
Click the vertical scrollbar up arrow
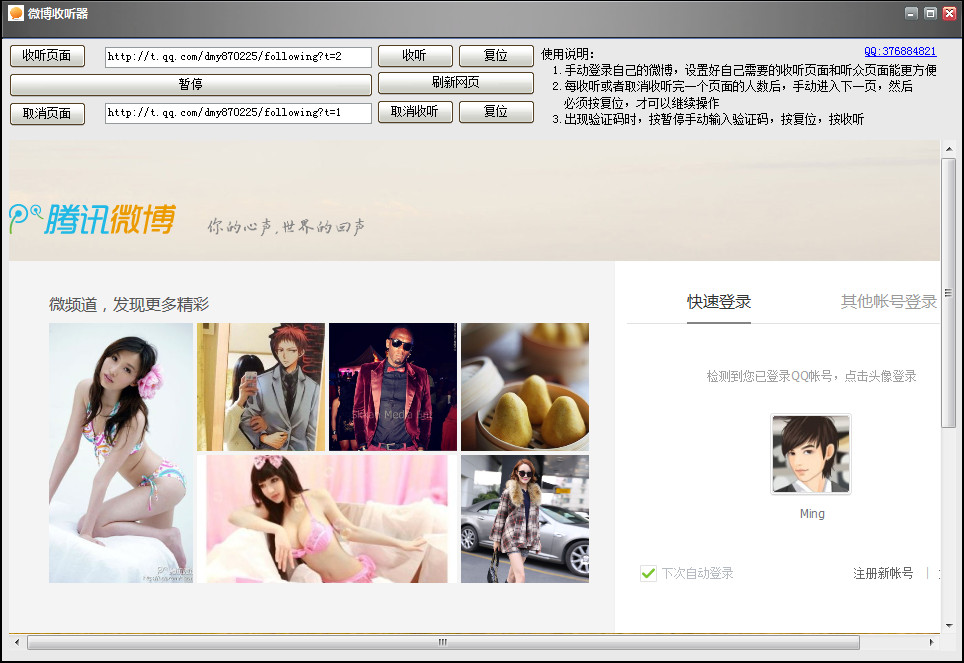pyautogui.click(x=949, y=149)
